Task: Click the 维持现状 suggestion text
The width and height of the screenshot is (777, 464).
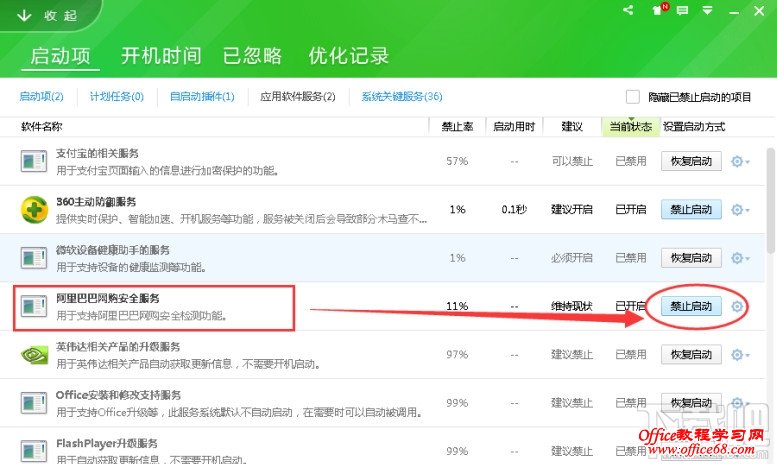Action: pyautogui.click(x=572, y=306)
